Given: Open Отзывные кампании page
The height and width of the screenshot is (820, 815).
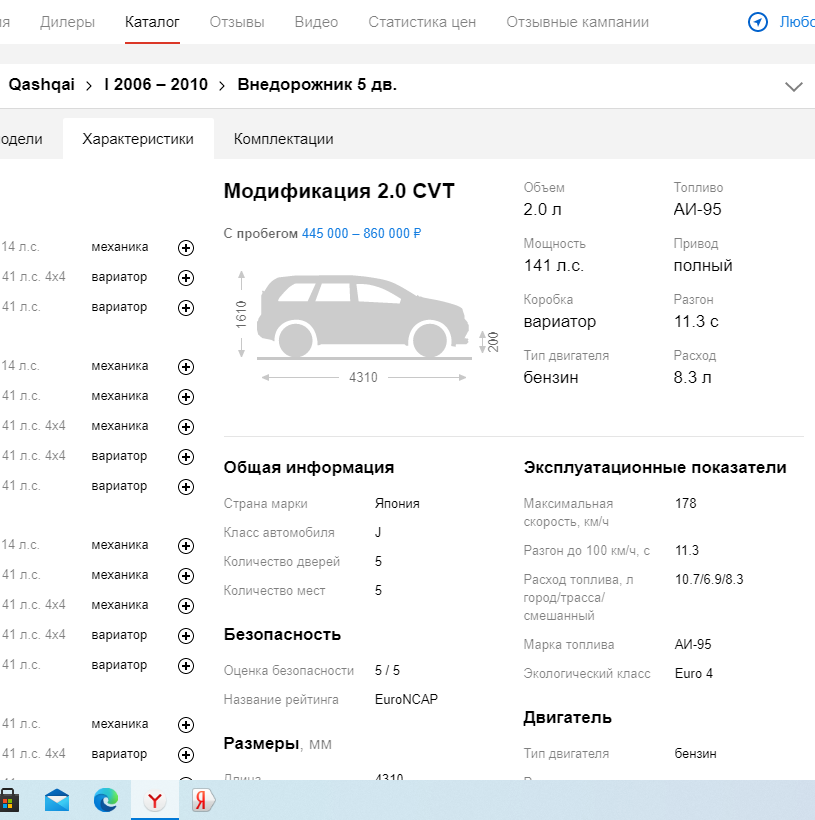Looking at the screenshot, I should 578,22.
